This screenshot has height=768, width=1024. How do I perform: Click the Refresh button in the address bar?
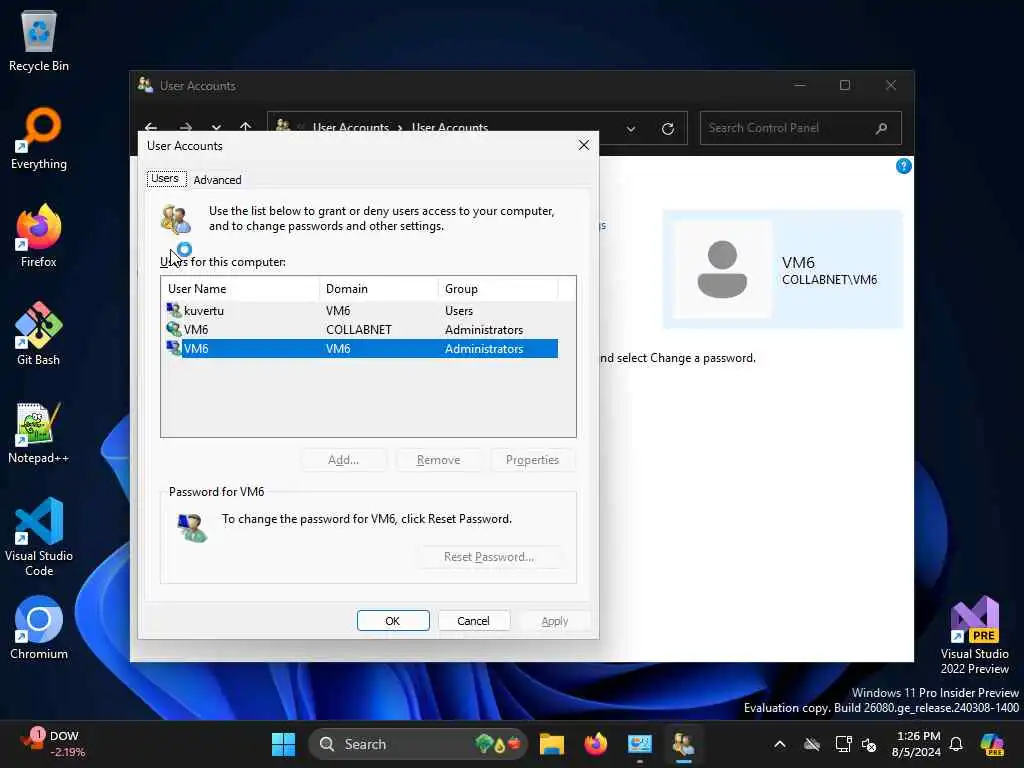pos(667,129)
